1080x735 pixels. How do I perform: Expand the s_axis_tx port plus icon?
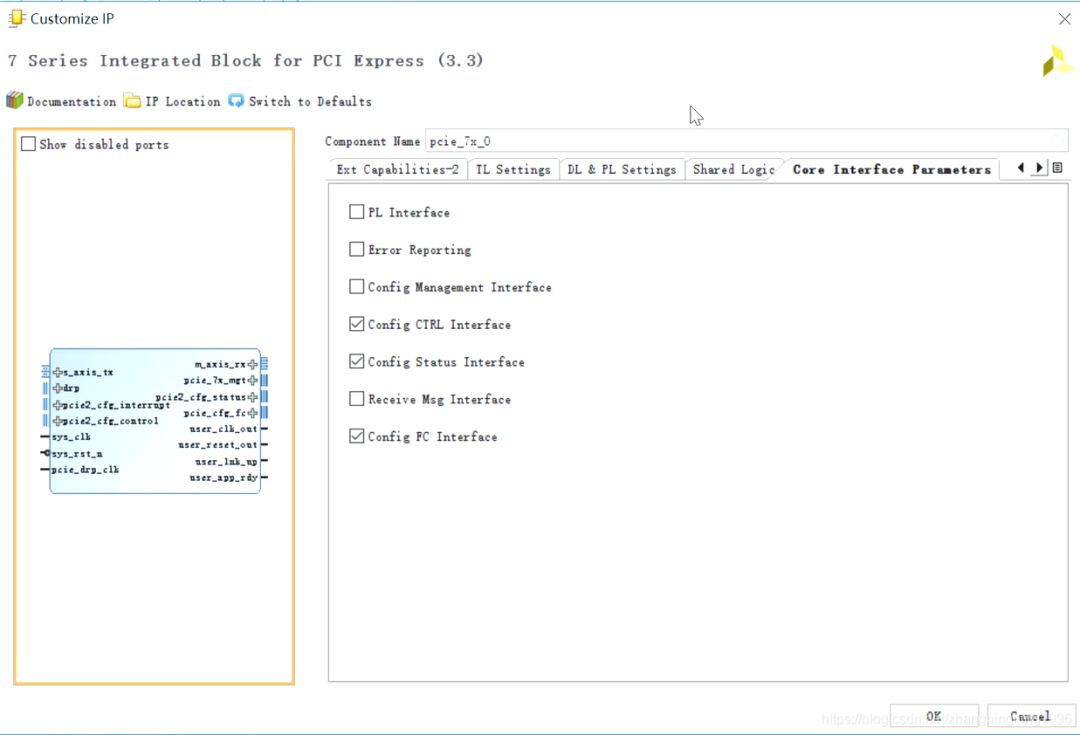pyautogui.click(x=58, y=372)
